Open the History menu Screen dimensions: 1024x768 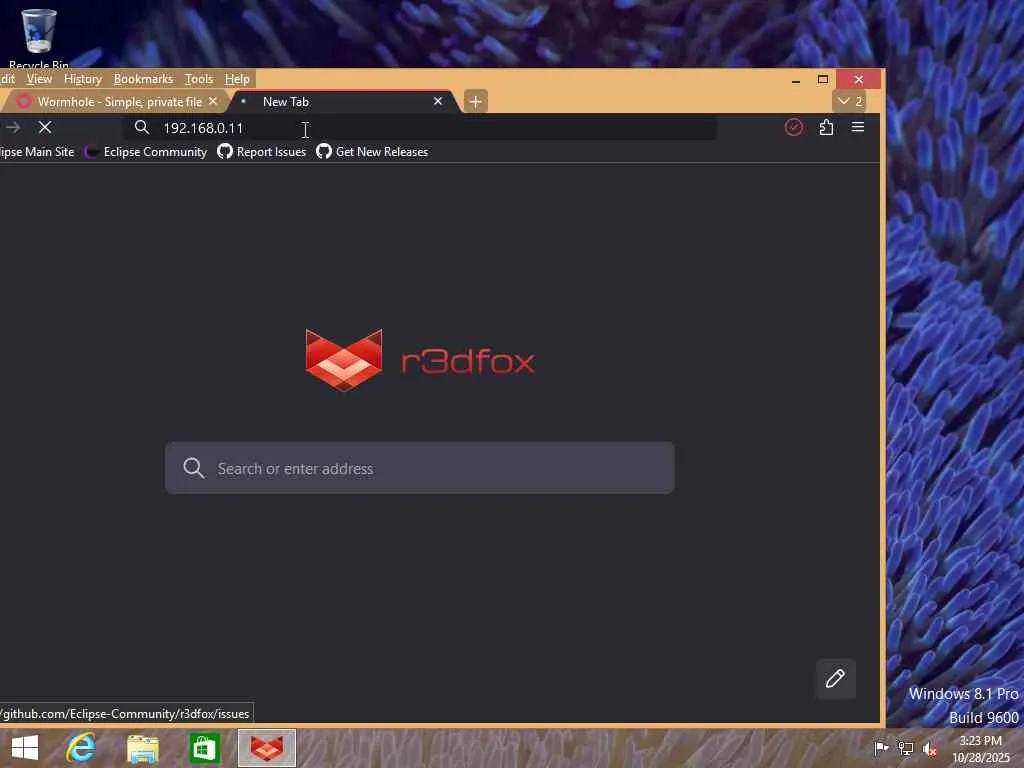tap(83, 79)
